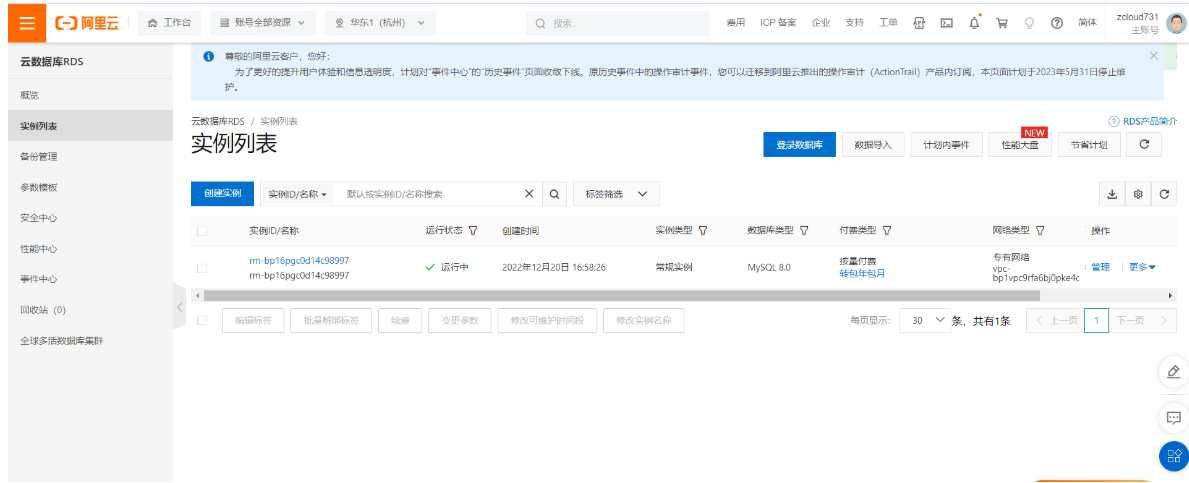The image size is (1189, 483).
Task: Open the 工作台 workbench
Action: pos(169,23)
